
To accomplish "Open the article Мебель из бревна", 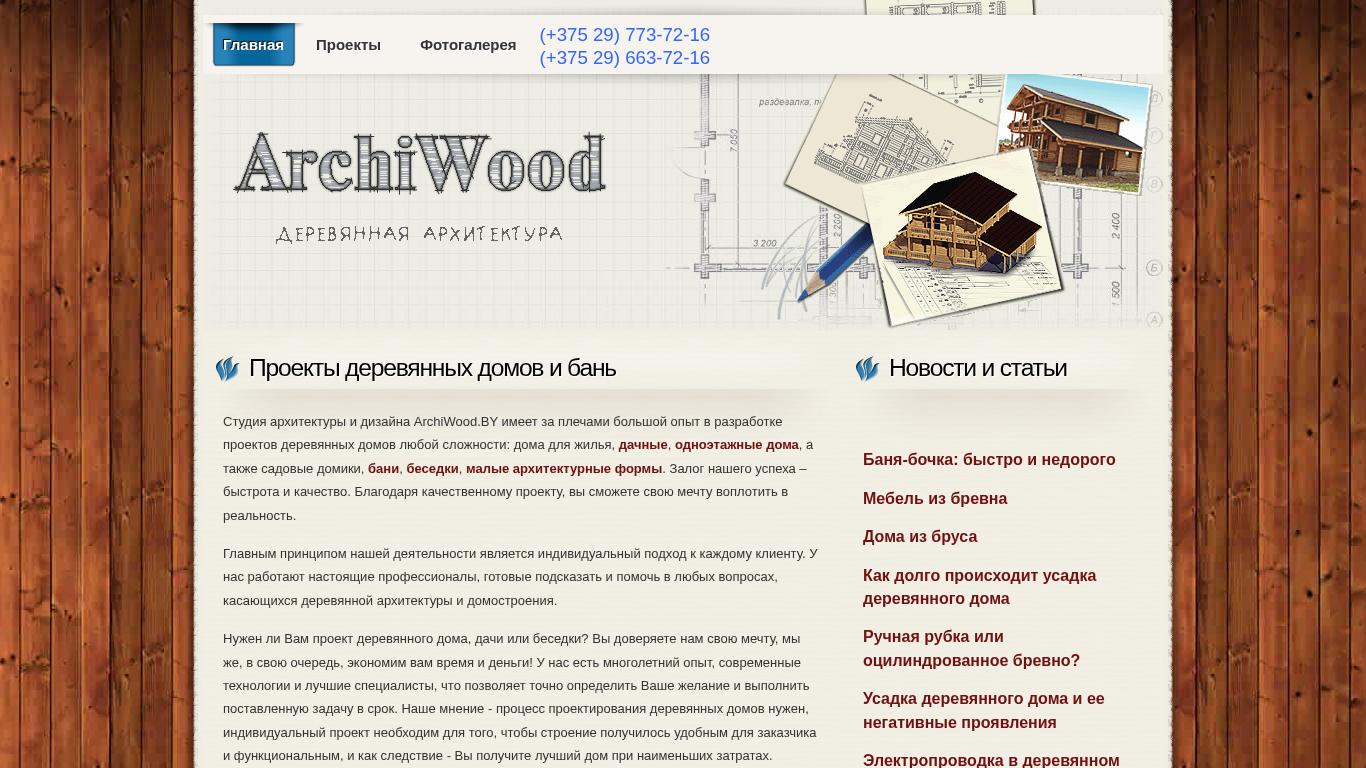I will [x=935, y=499].
